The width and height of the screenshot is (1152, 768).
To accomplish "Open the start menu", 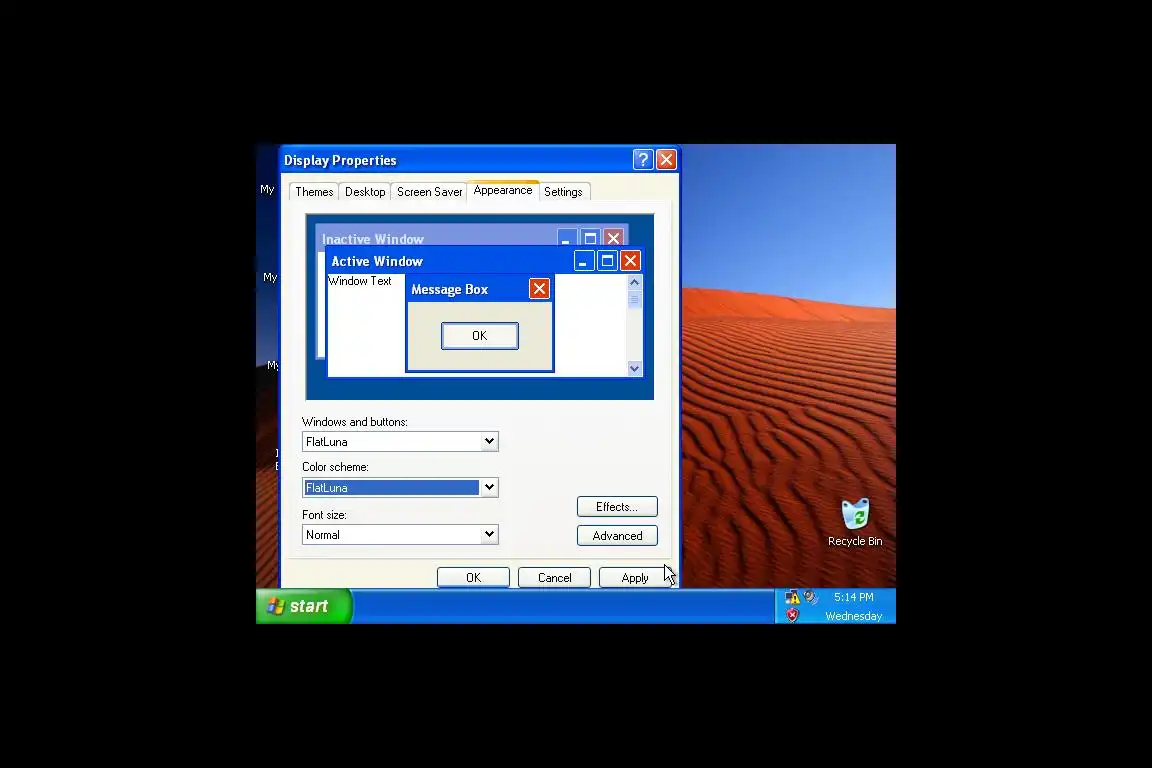I will pos(304,606).
